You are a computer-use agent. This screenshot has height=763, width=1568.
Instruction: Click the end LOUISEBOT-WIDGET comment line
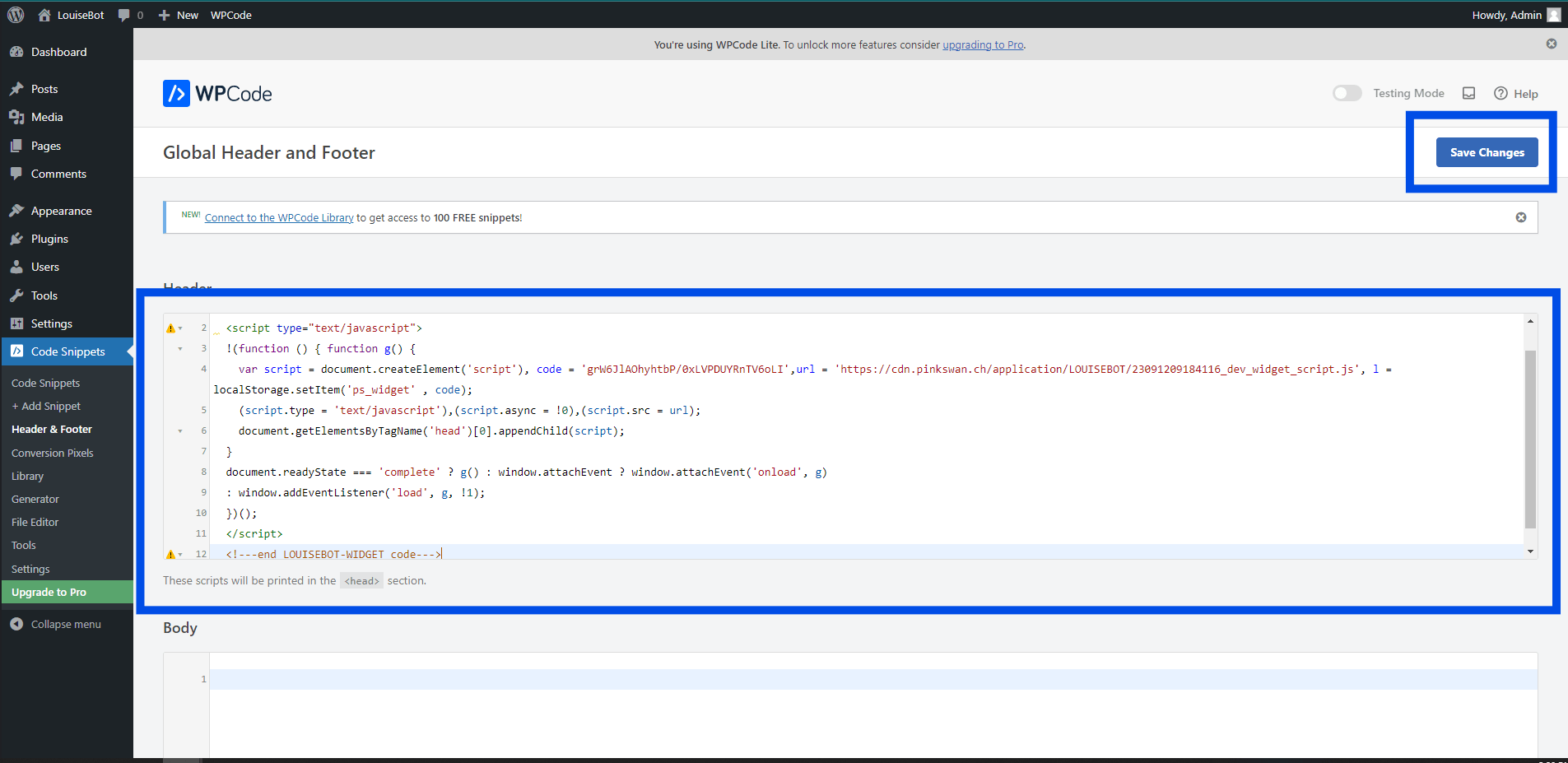click(334, 555)
